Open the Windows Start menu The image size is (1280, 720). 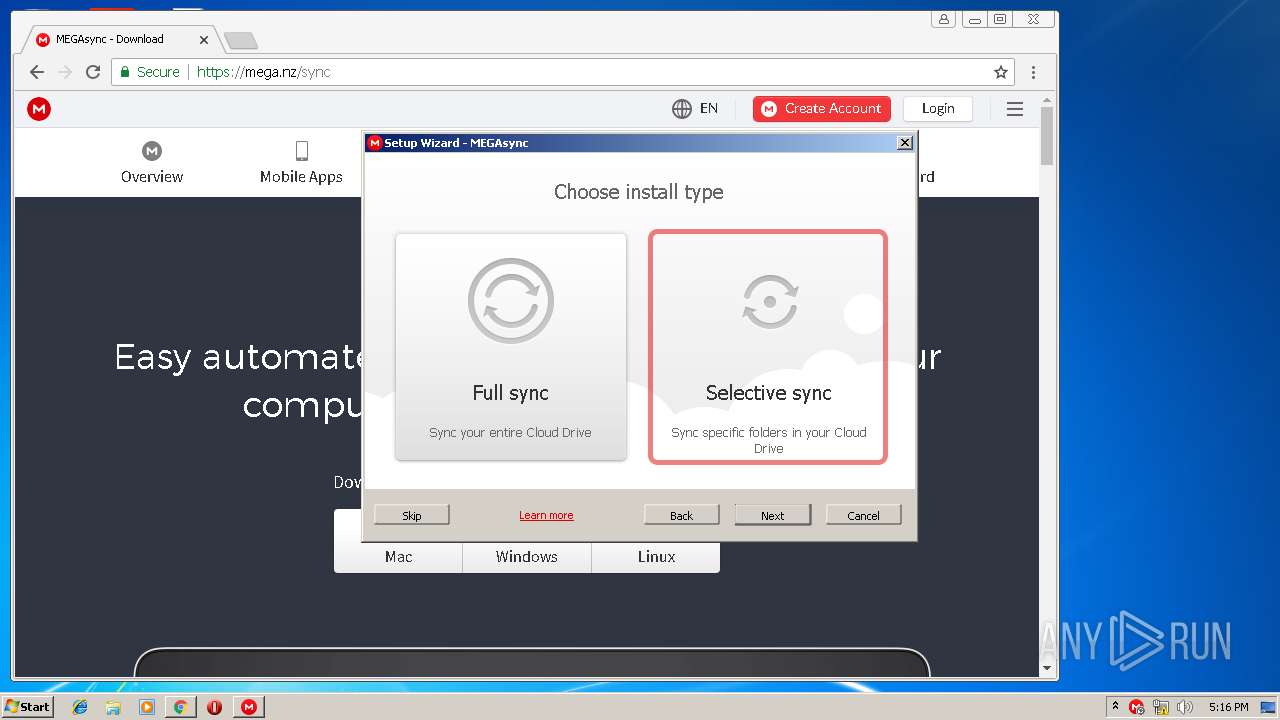click(x=28, y=706)
